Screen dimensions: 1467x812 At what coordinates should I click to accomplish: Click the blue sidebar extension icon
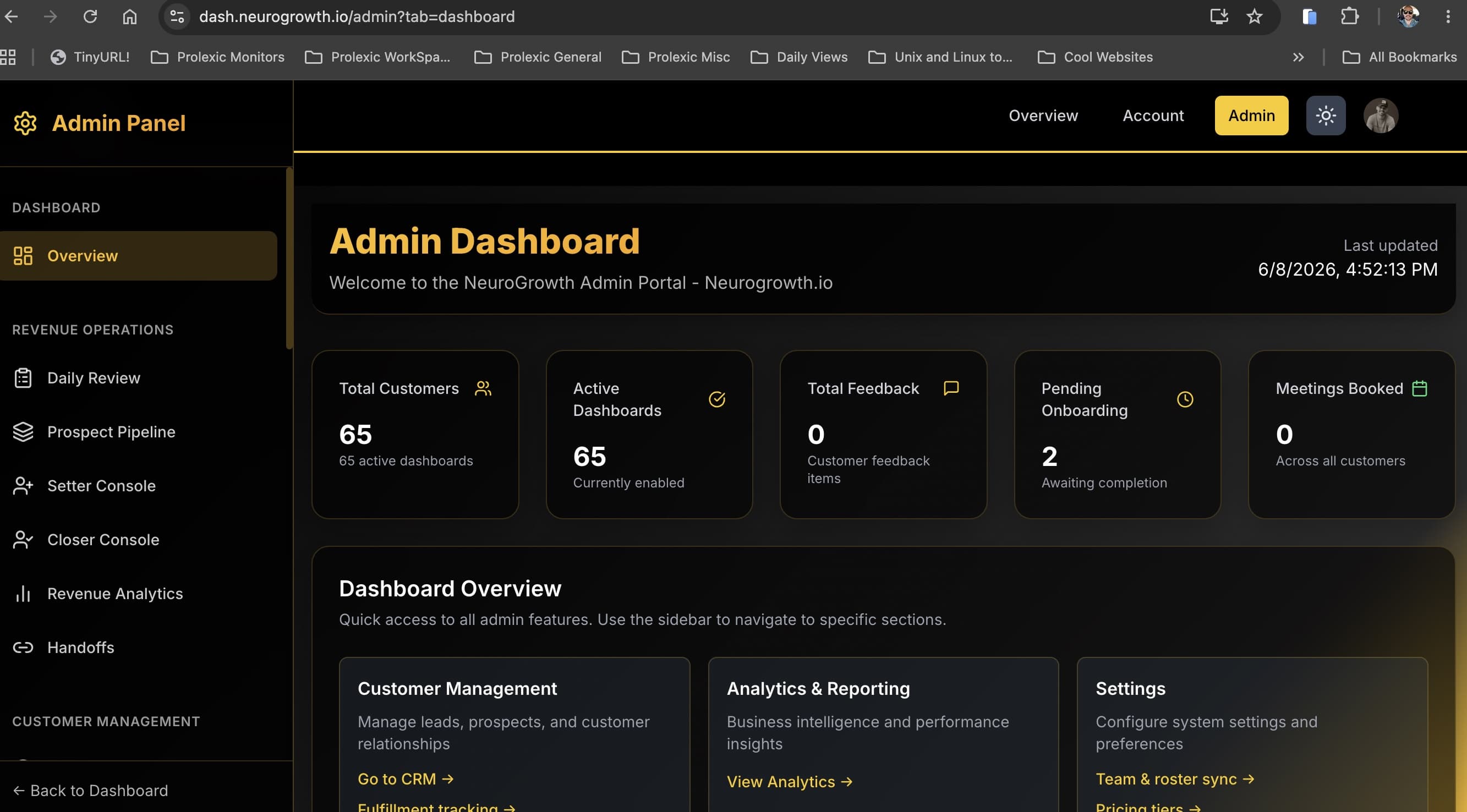click(1309, 17)
